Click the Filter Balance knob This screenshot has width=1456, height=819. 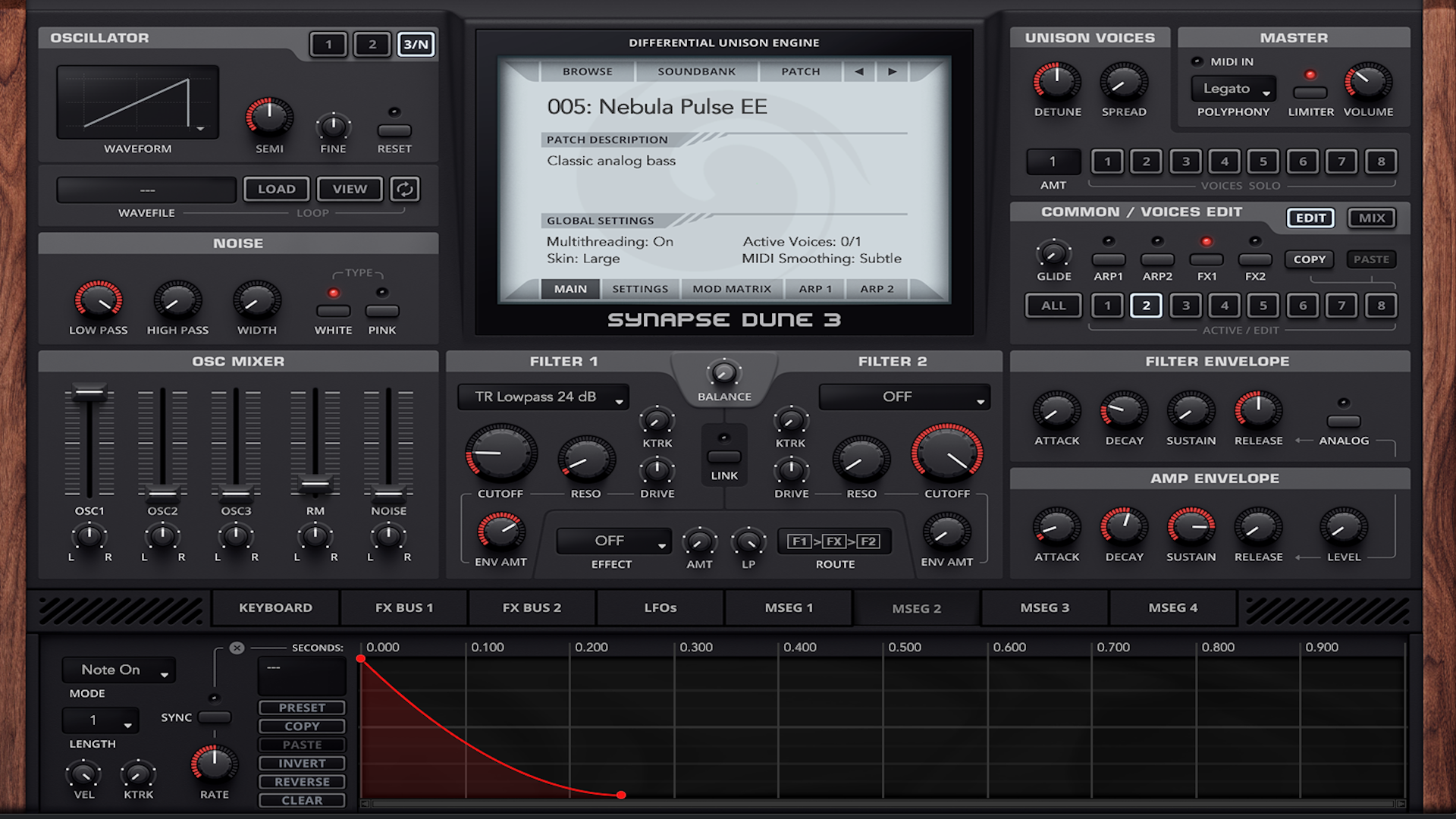pyautogui.click(x=723, y=373)
